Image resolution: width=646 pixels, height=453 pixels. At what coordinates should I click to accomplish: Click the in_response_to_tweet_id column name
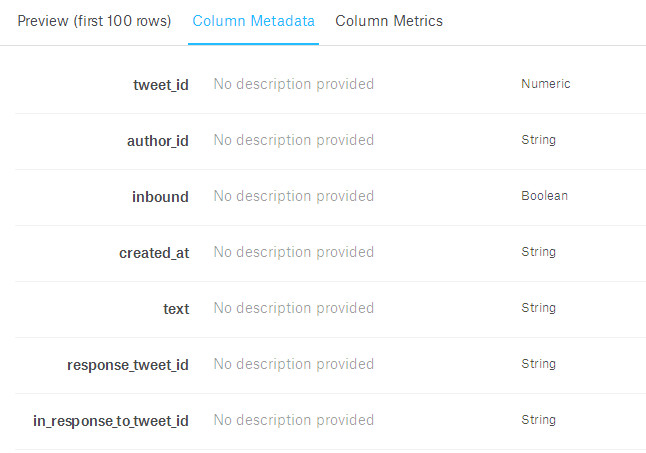111,421
